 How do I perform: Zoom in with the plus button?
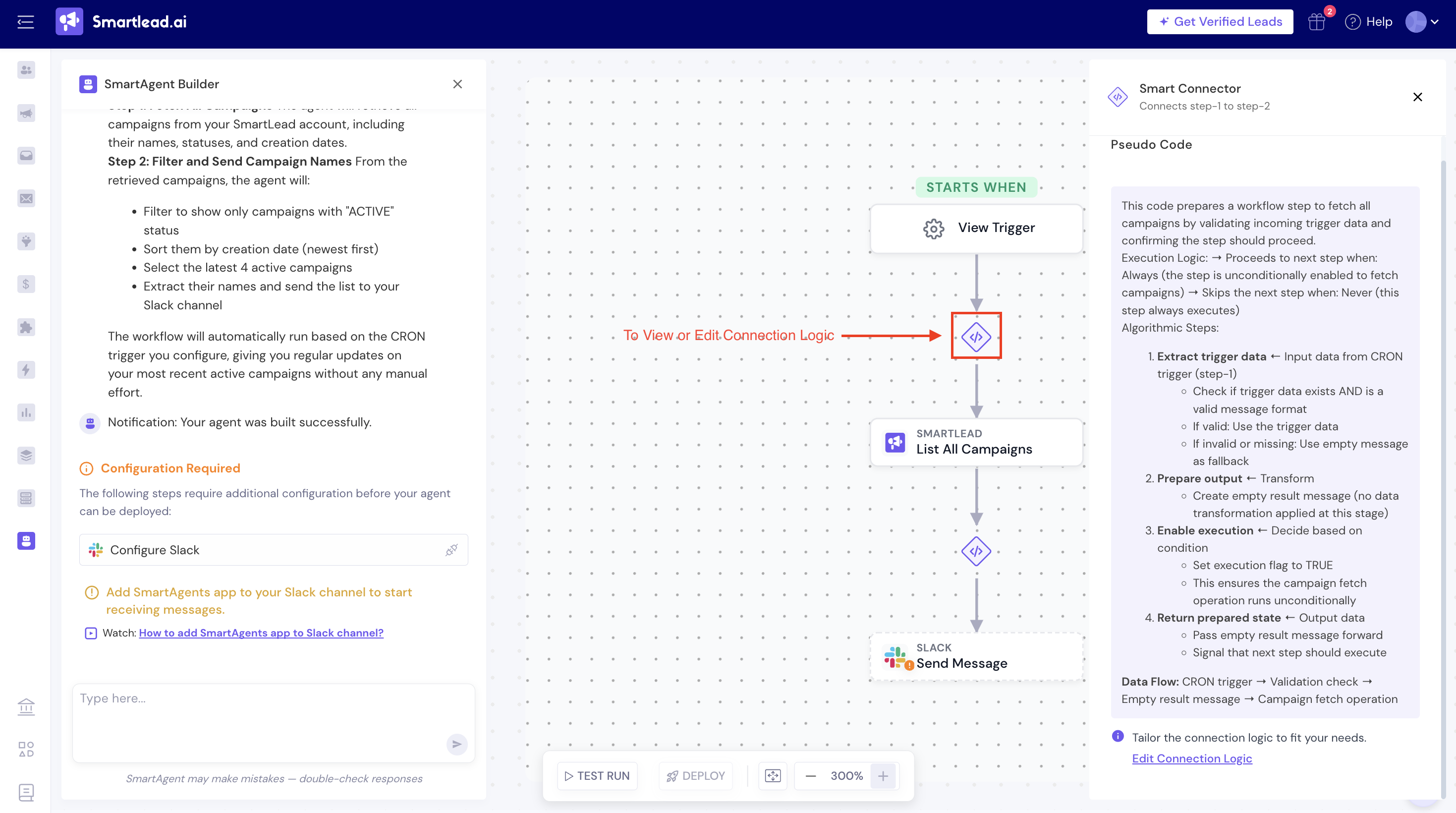[883, 776]
